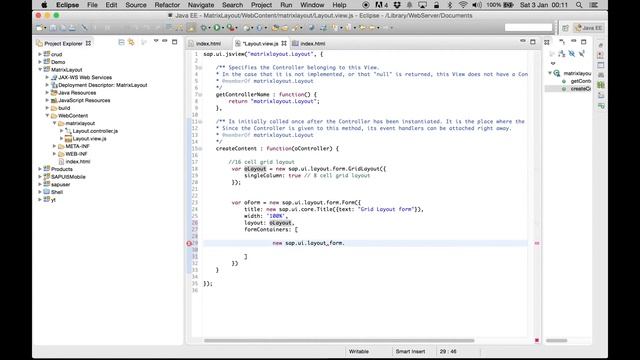Expand the META-INF folder
This screenshot has width=640, height=360.
click(55, 146)
